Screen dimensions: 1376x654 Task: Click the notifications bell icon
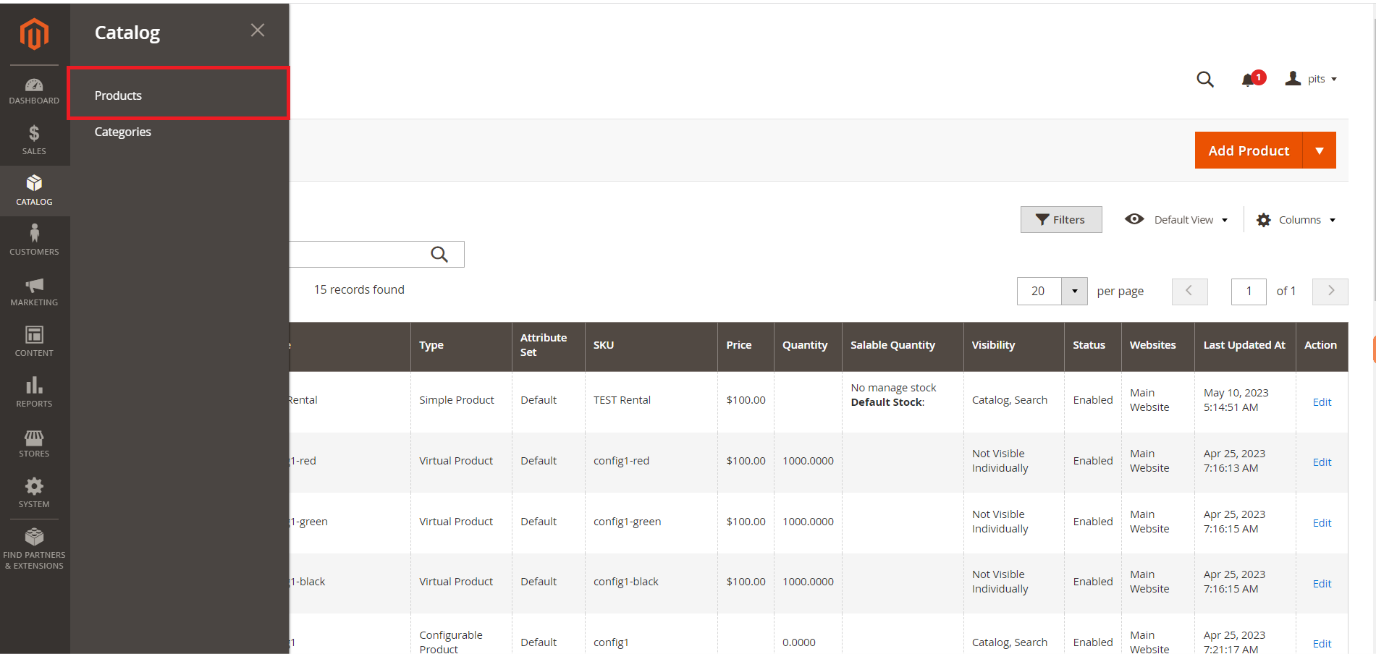pyautogui.click(x=1249, y=80)
